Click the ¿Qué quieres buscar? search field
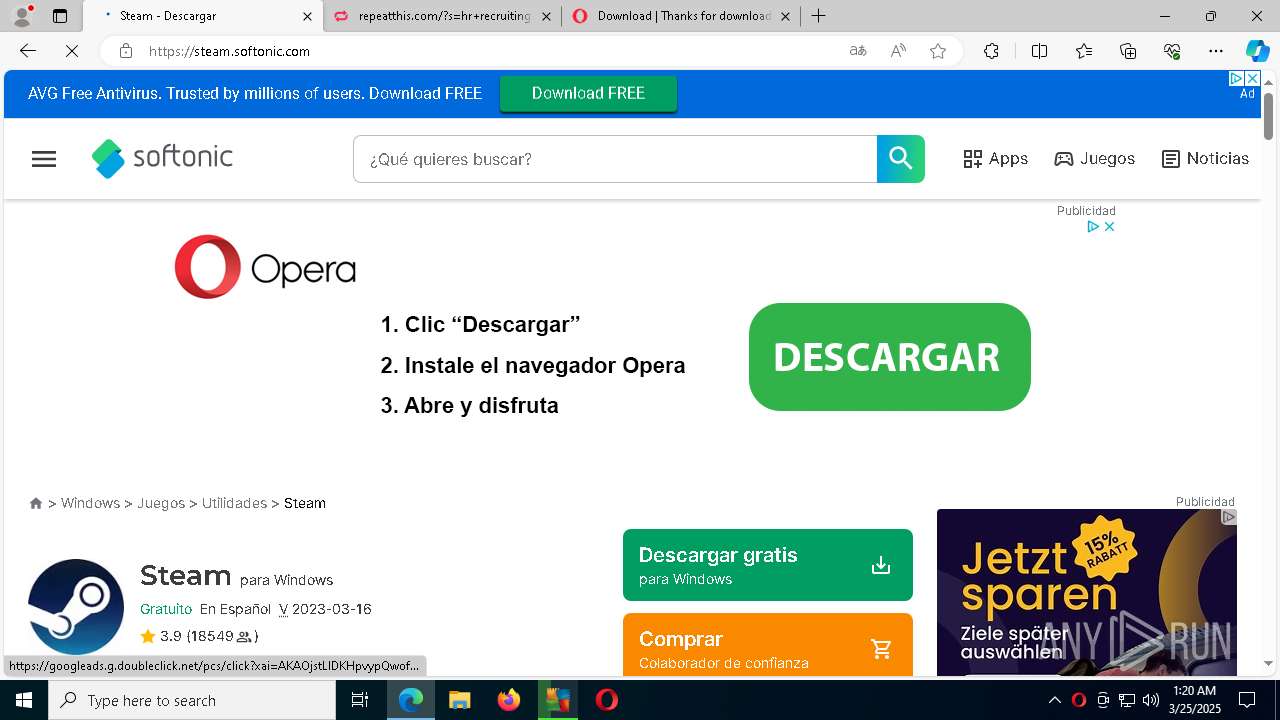This screenshot has height=720, width=1280. pyautogui.click(x=615, y=159)
